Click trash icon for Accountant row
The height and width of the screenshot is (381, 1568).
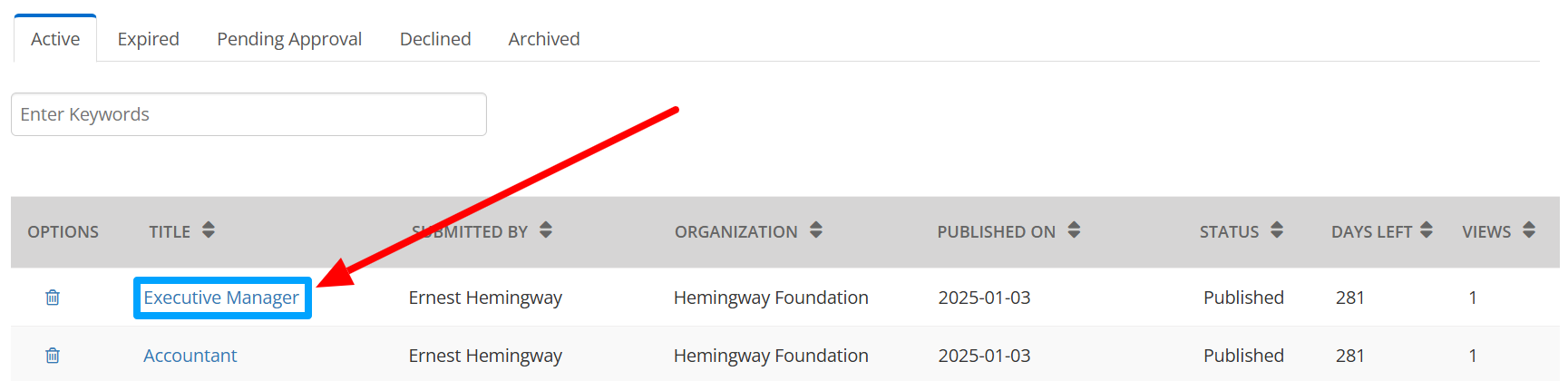click(x=53, y=356)
